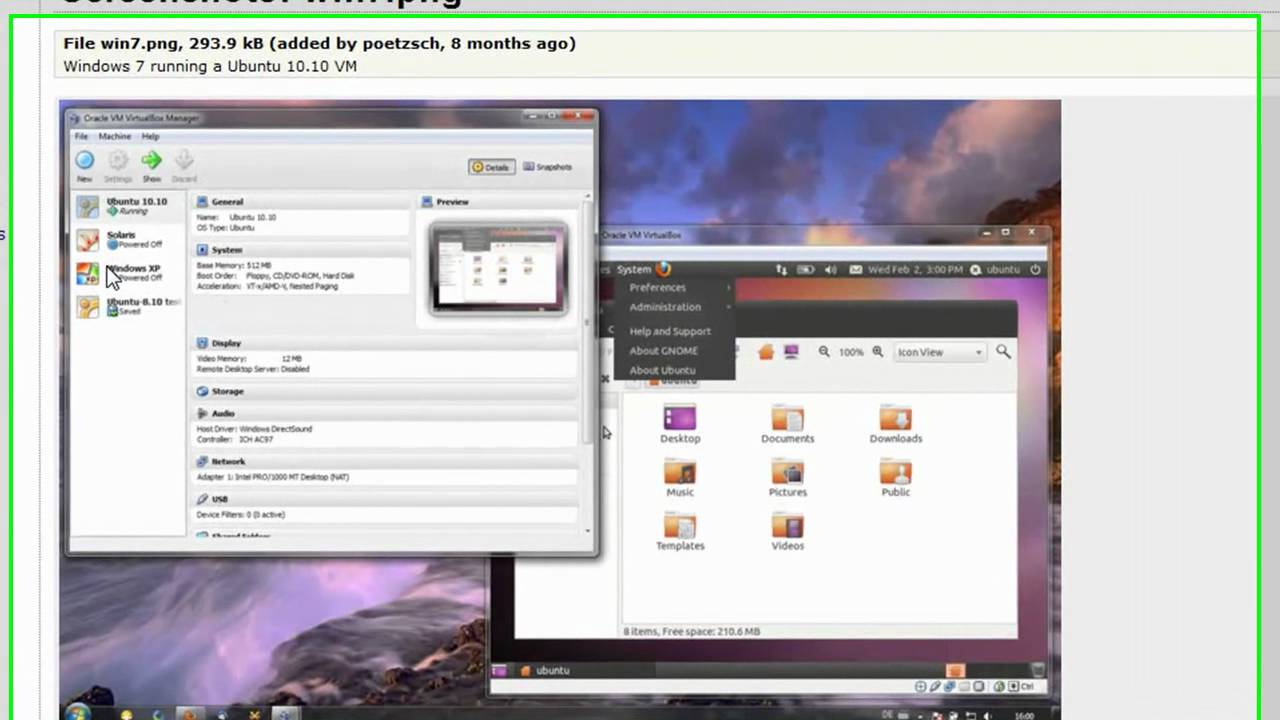Select the Ubuntu 10.10 virtual machine
The width and height of the screenshot is (1280, 720).
pos(130,205)
